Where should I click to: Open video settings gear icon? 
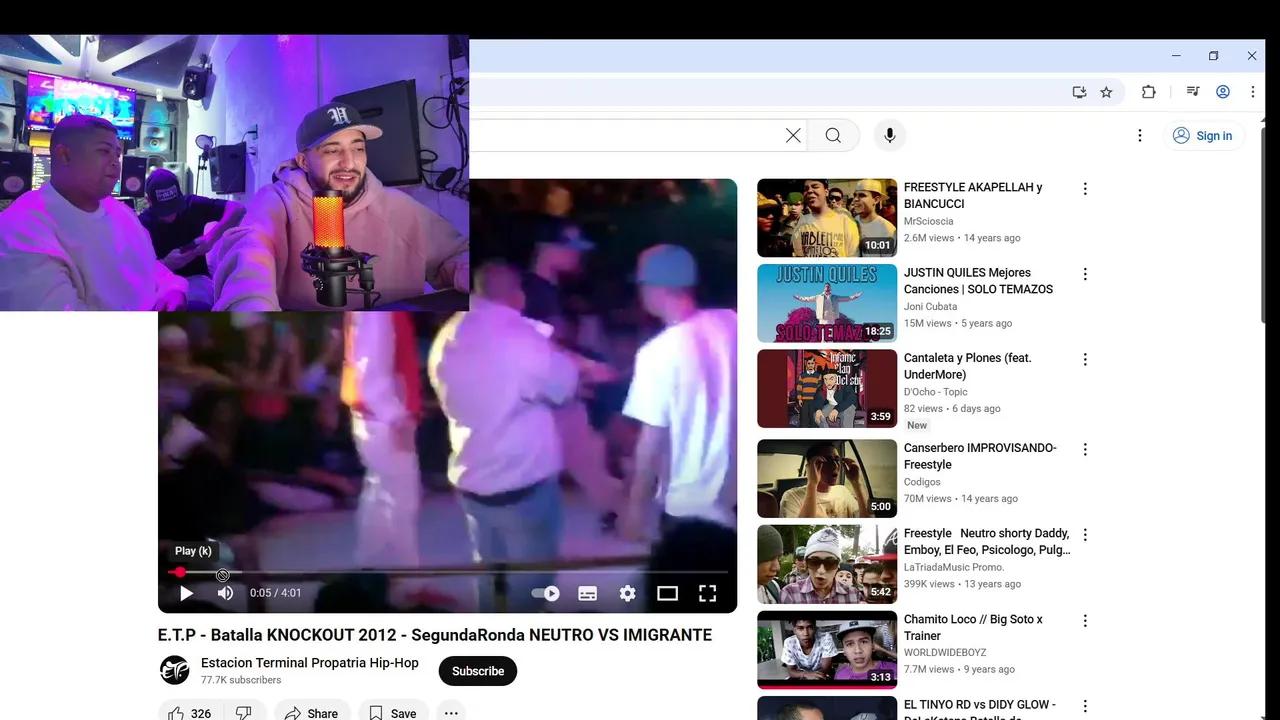[627, 593]
